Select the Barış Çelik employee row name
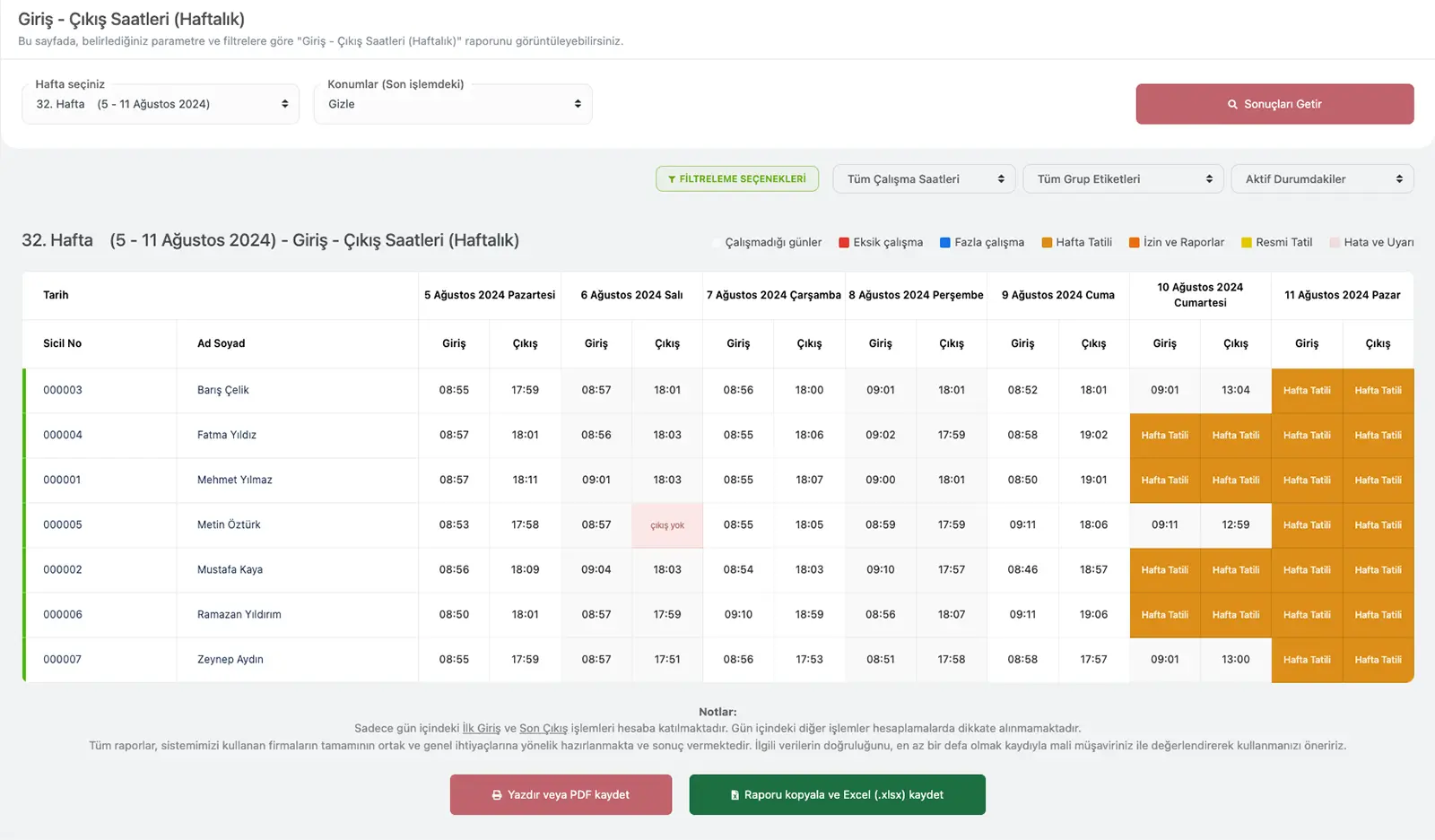Screen dimensions: 1435x840 [223, 391]
